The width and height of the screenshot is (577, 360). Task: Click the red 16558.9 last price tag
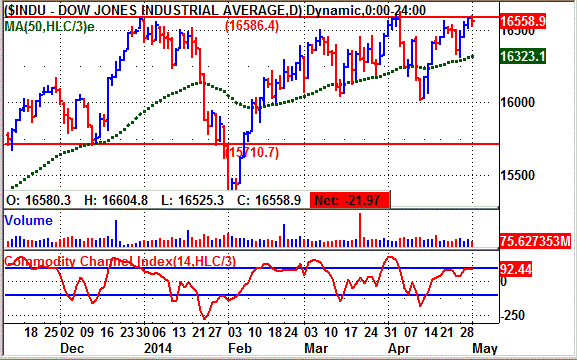523,21
